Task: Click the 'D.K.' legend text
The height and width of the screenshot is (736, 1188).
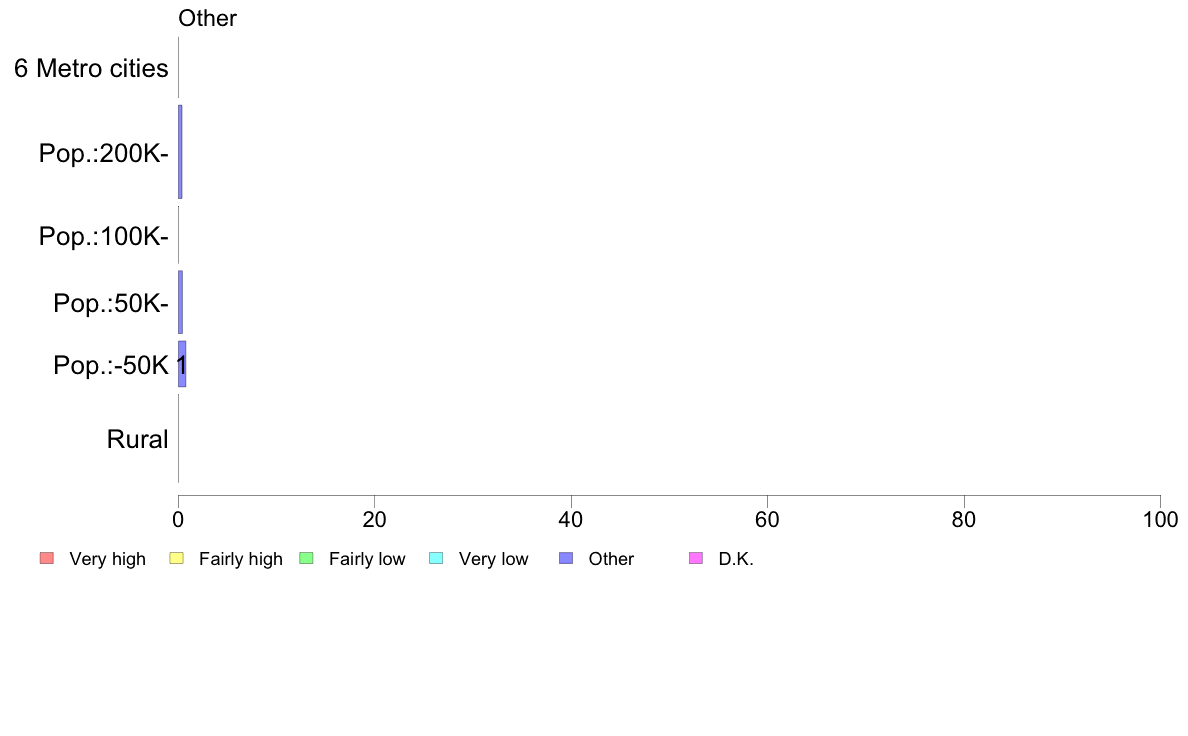Action: (x=735, y=559)
